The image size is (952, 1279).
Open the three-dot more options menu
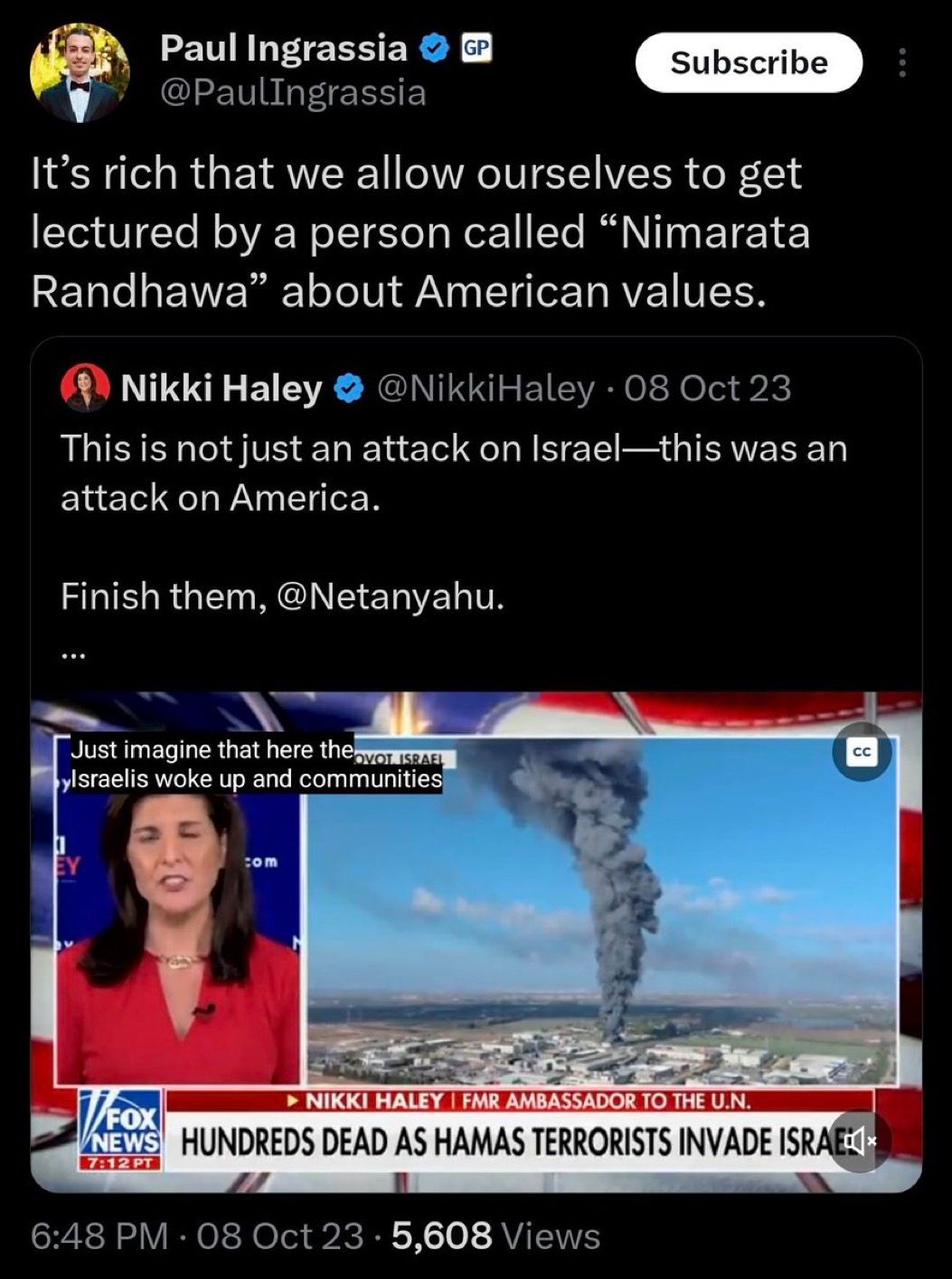point(901,62)
